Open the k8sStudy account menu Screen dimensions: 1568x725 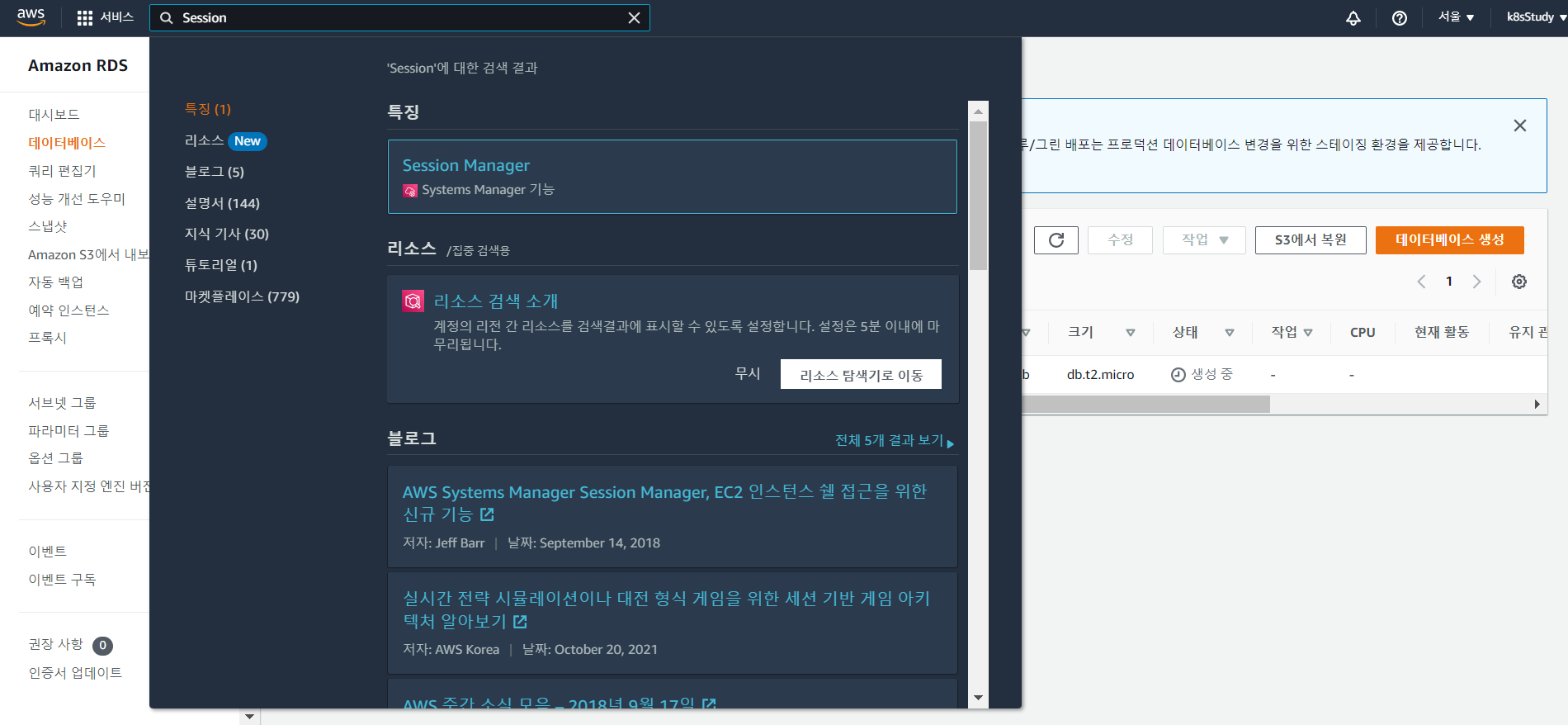pos(1537,17)
